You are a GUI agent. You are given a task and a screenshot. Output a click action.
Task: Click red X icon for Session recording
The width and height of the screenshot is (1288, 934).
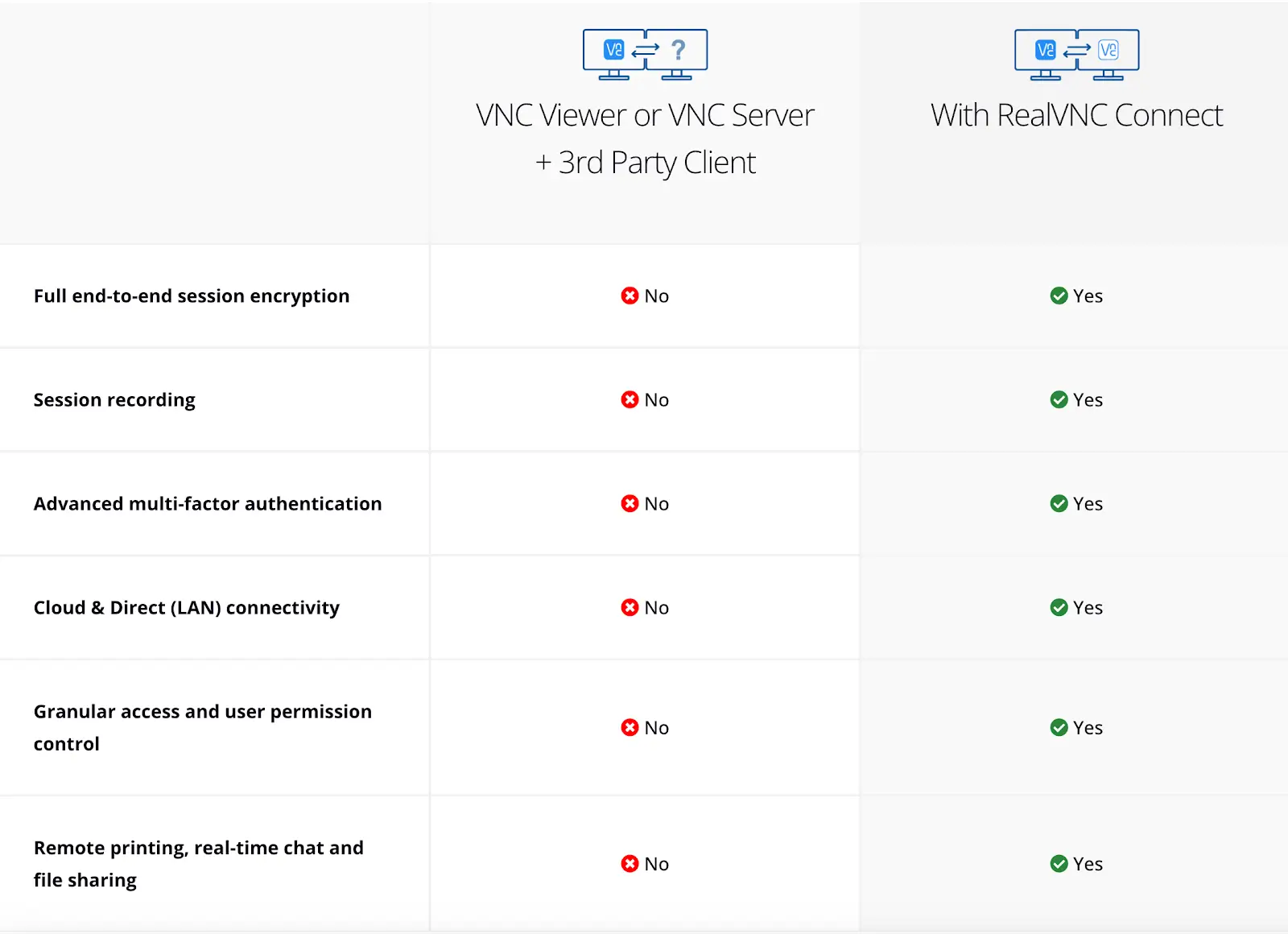[630, 400]
